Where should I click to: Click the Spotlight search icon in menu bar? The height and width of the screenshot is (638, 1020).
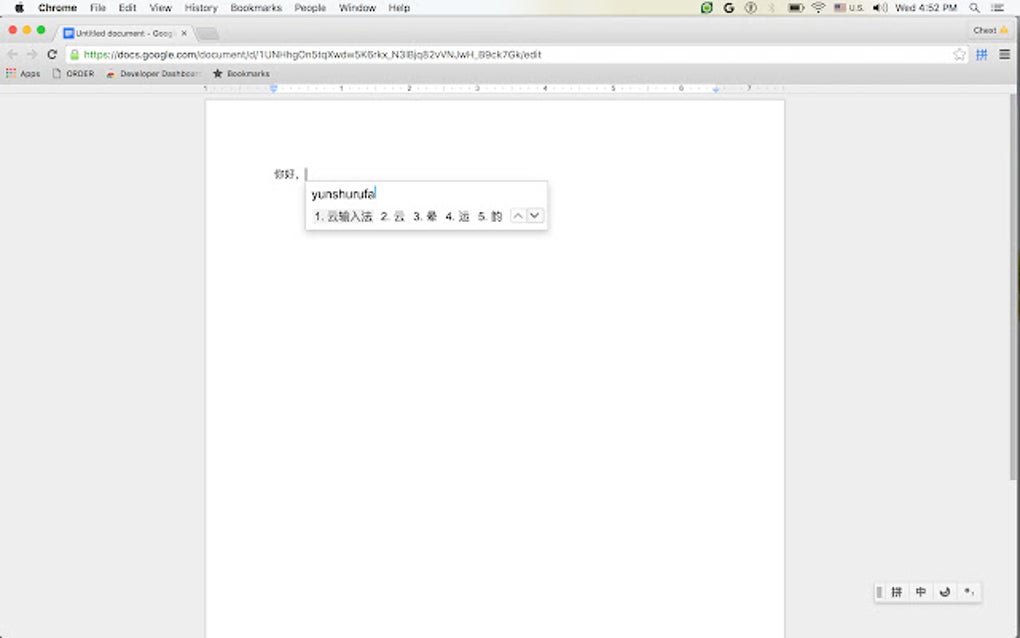pos(973,8)
